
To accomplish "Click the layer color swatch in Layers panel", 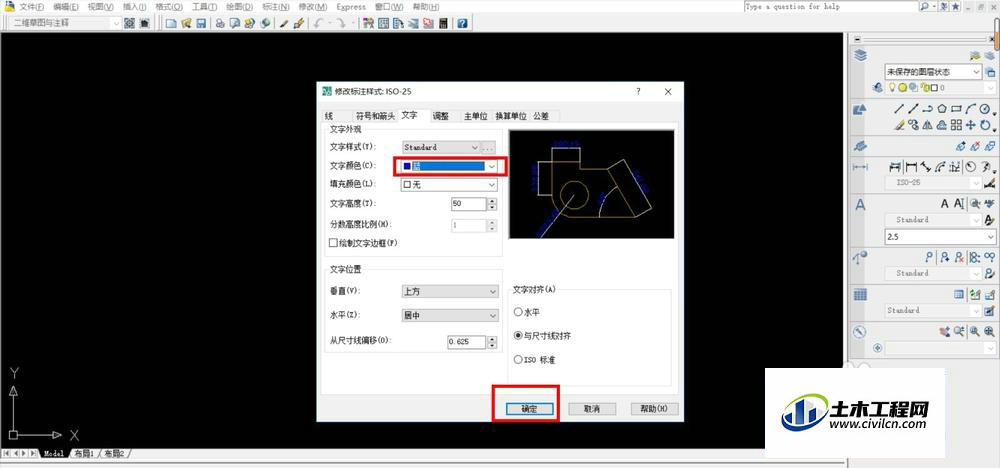I will point(934,87).
